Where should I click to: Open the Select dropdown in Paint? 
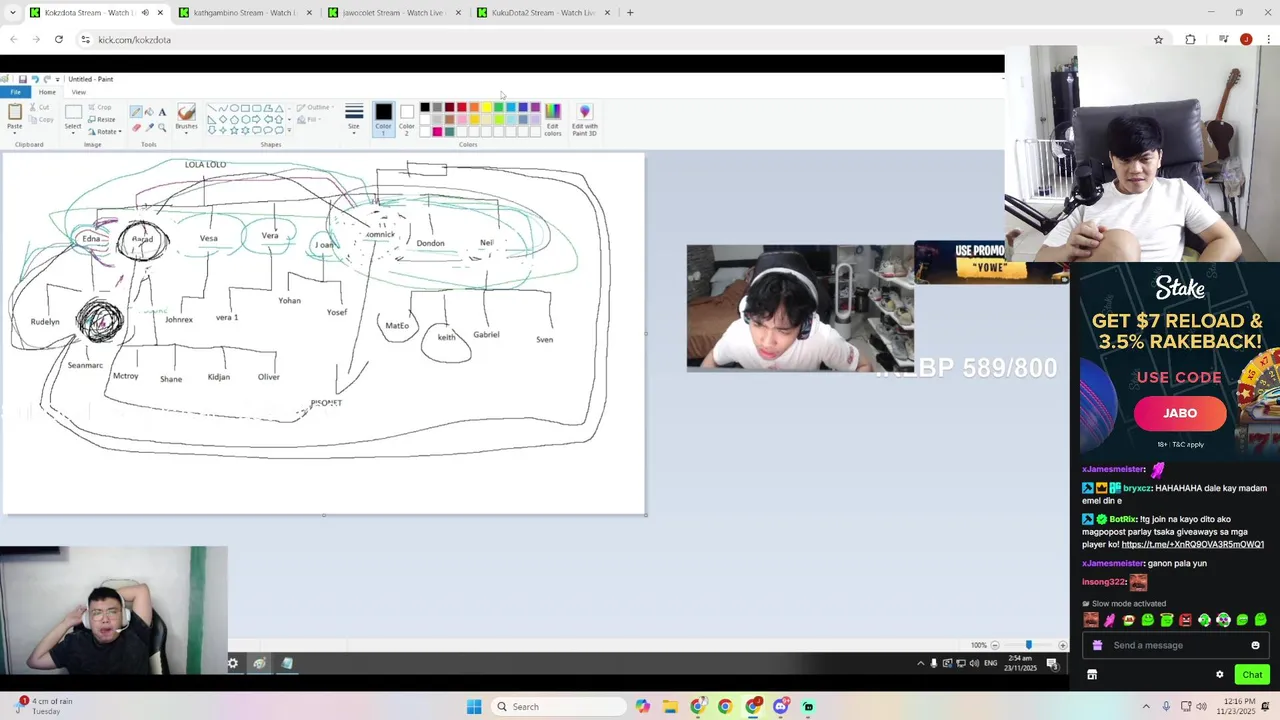coord(73,132)
